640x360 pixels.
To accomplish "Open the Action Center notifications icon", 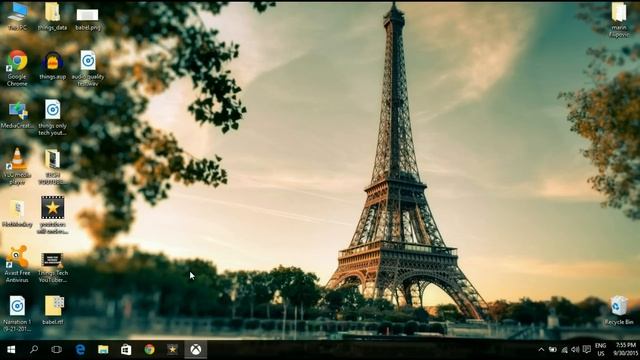I will coord(587,350).
